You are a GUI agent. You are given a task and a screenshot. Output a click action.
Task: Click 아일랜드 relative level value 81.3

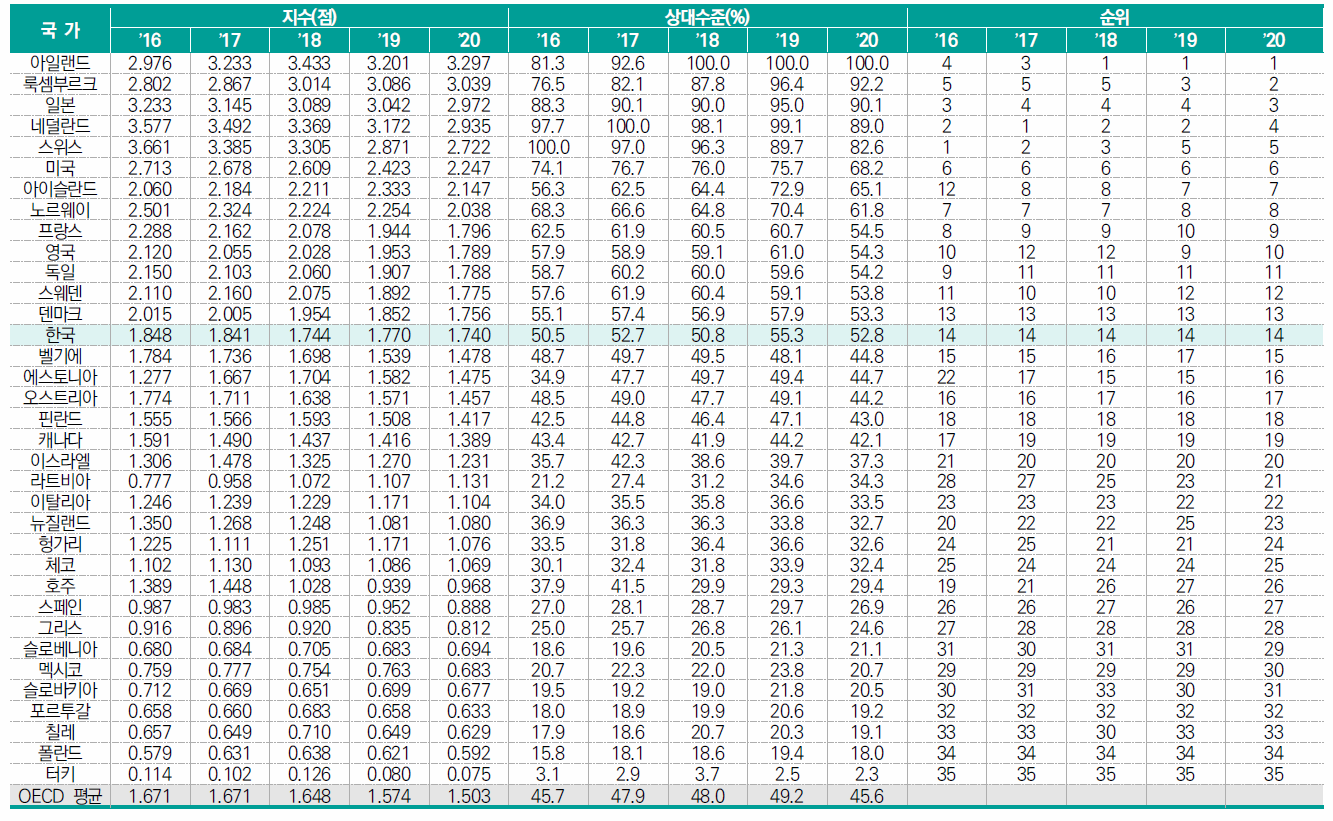point(548,62)
